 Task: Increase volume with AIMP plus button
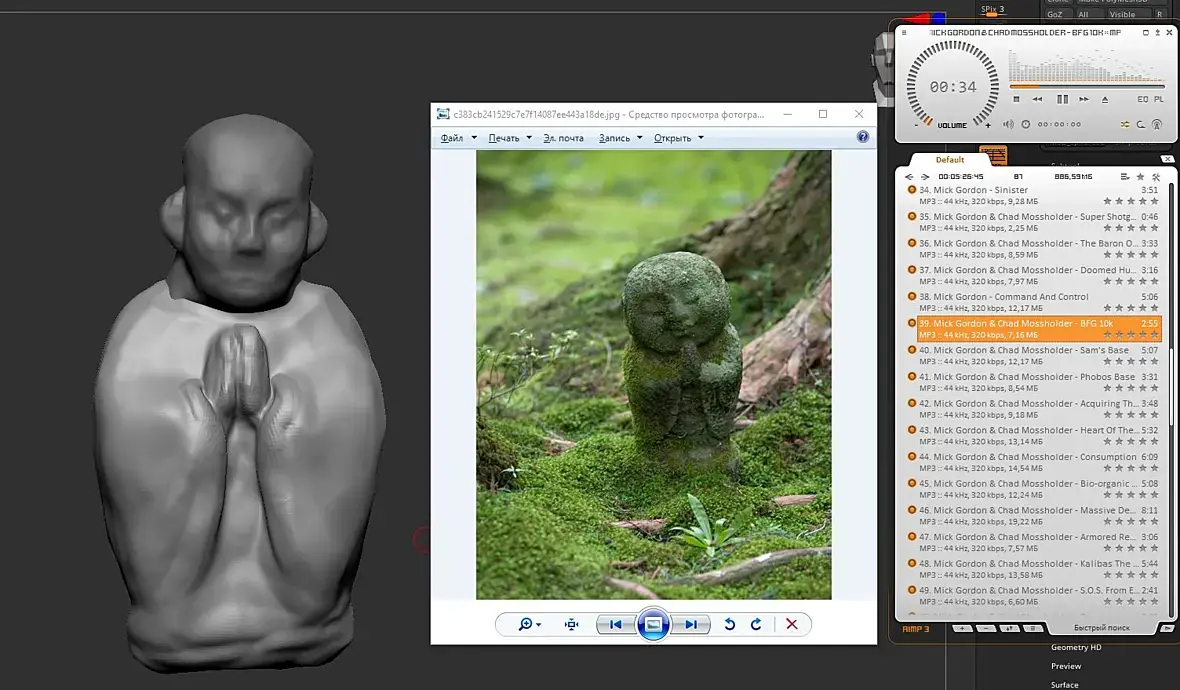[988, 126]
